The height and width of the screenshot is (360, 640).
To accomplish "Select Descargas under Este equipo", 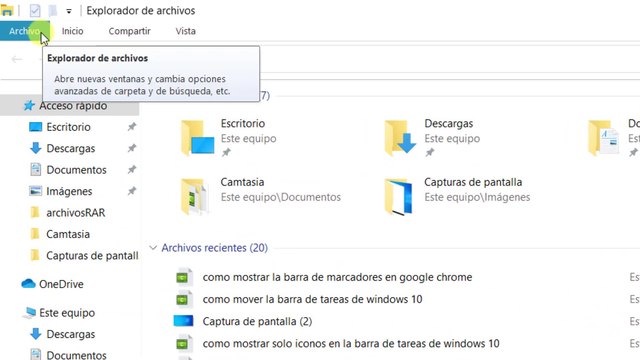I will click(x=71, y=334).
